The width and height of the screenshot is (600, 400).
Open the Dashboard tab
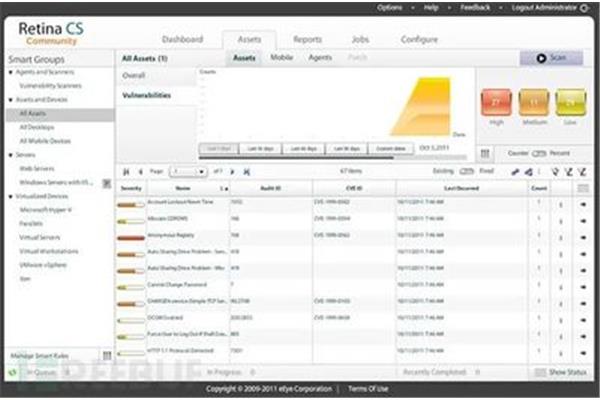(x=183, y=39)
